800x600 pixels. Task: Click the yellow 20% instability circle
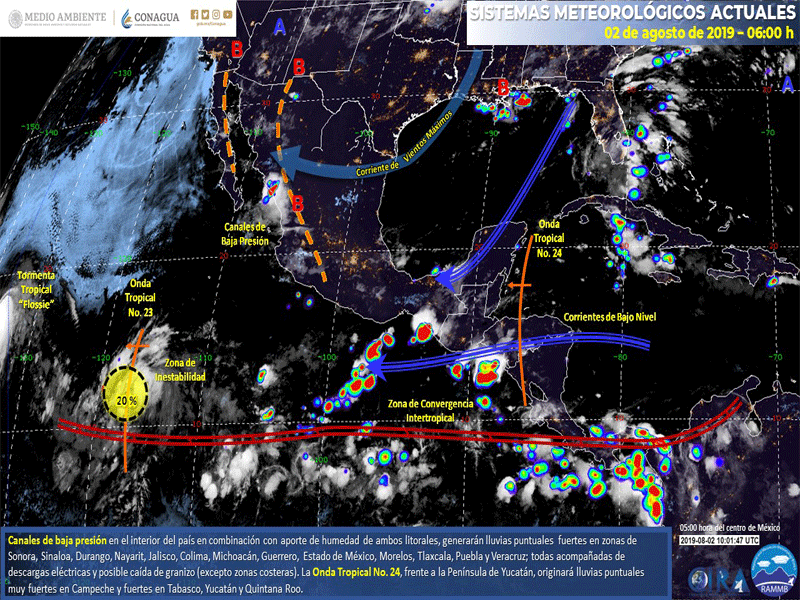pos(126,397)
